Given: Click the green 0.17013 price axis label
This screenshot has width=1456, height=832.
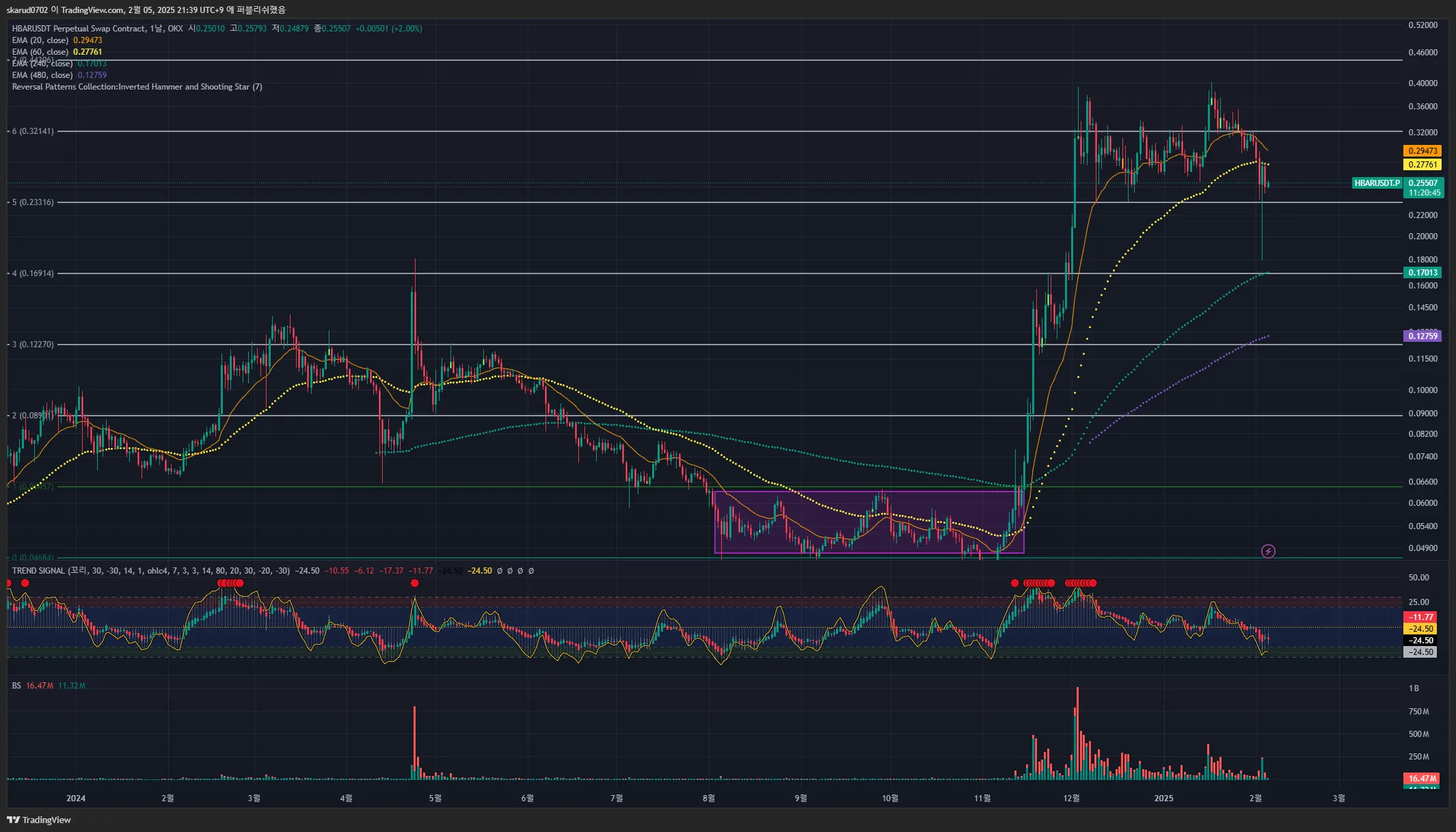Looking at the screenshot, I should [x=1423, y=273].
